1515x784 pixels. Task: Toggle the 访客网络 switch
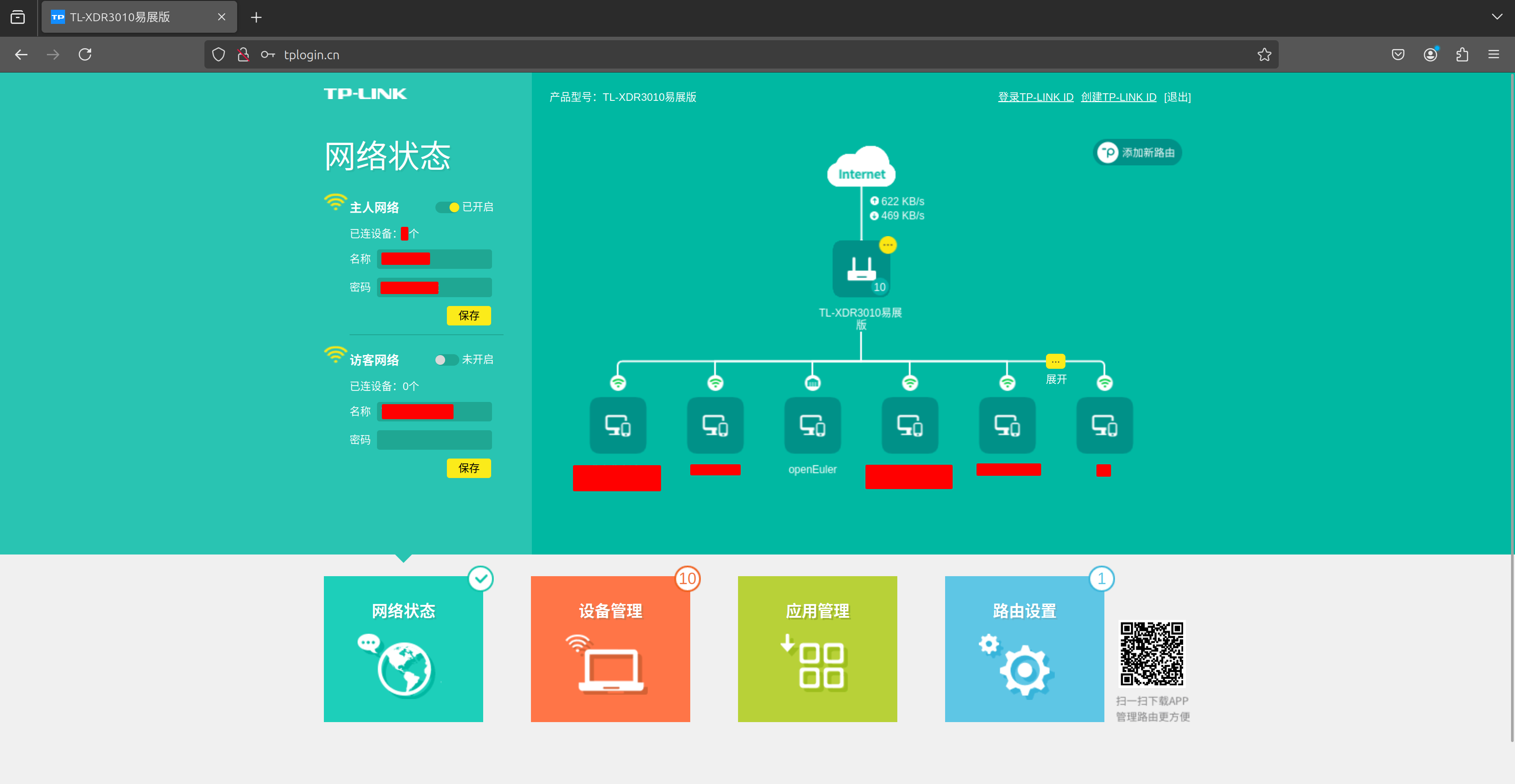447,359
